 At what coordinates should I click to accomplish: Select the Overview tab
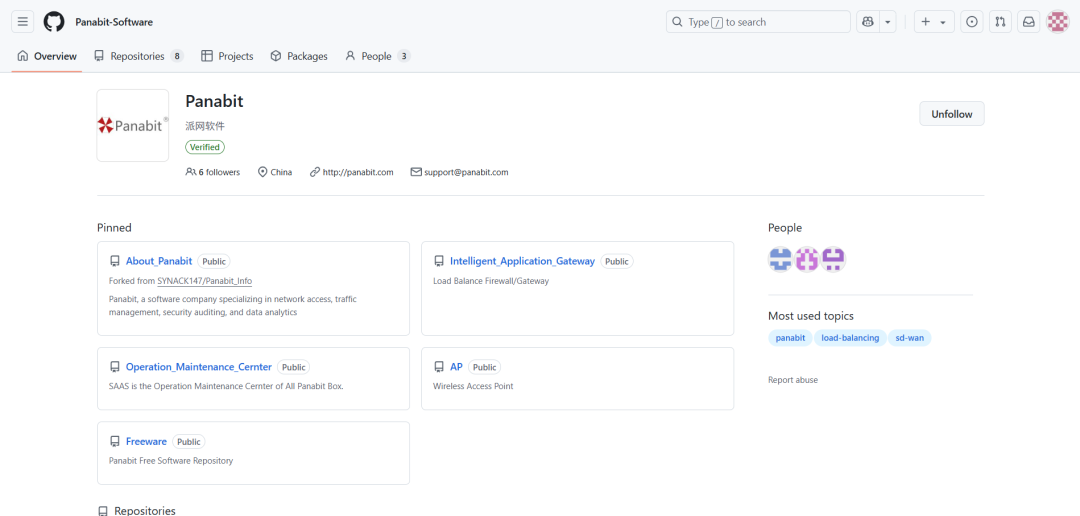tap(47, 56)
